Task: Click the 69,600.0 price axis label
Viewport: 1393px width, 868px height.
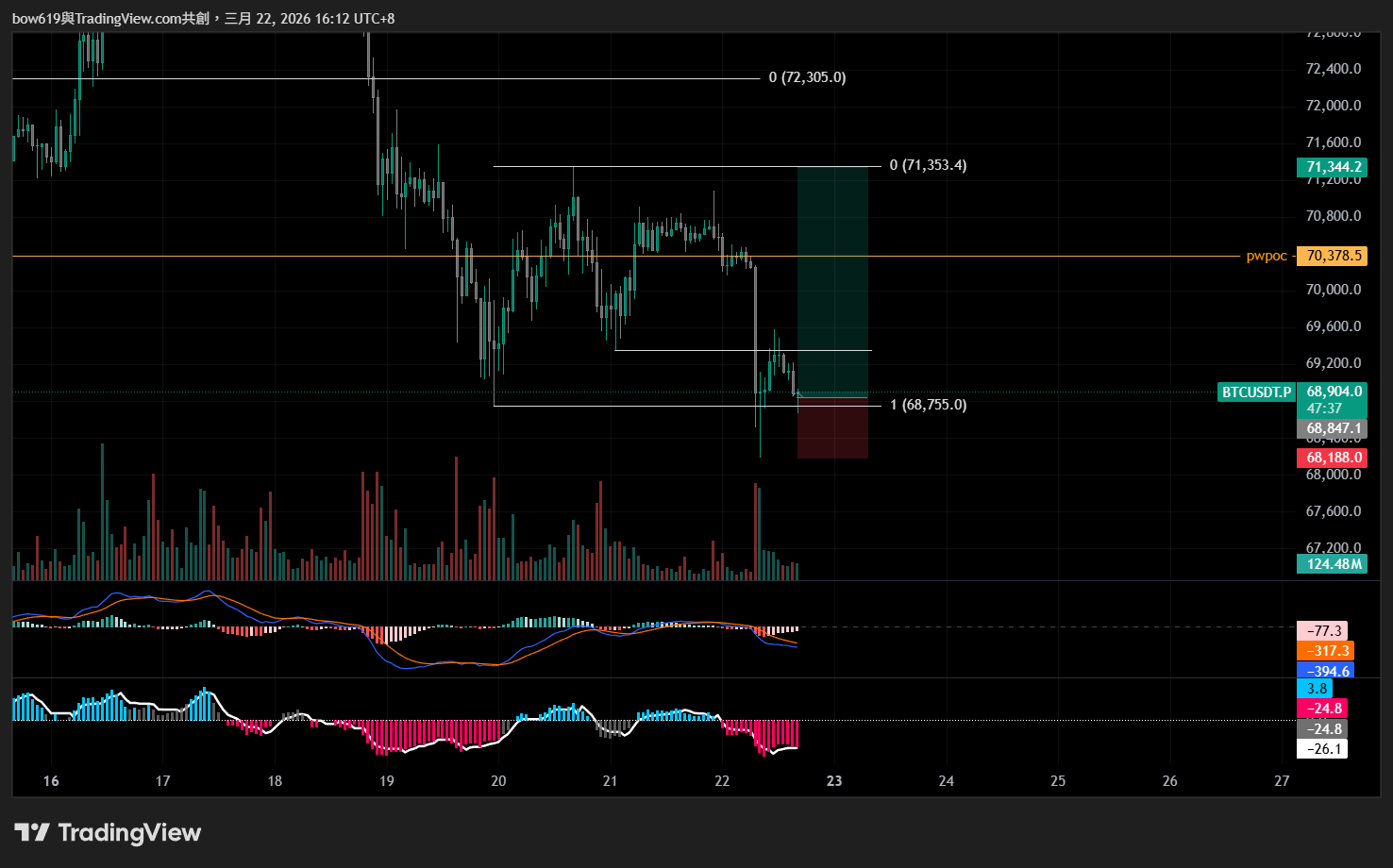Action: (1334, 326)
